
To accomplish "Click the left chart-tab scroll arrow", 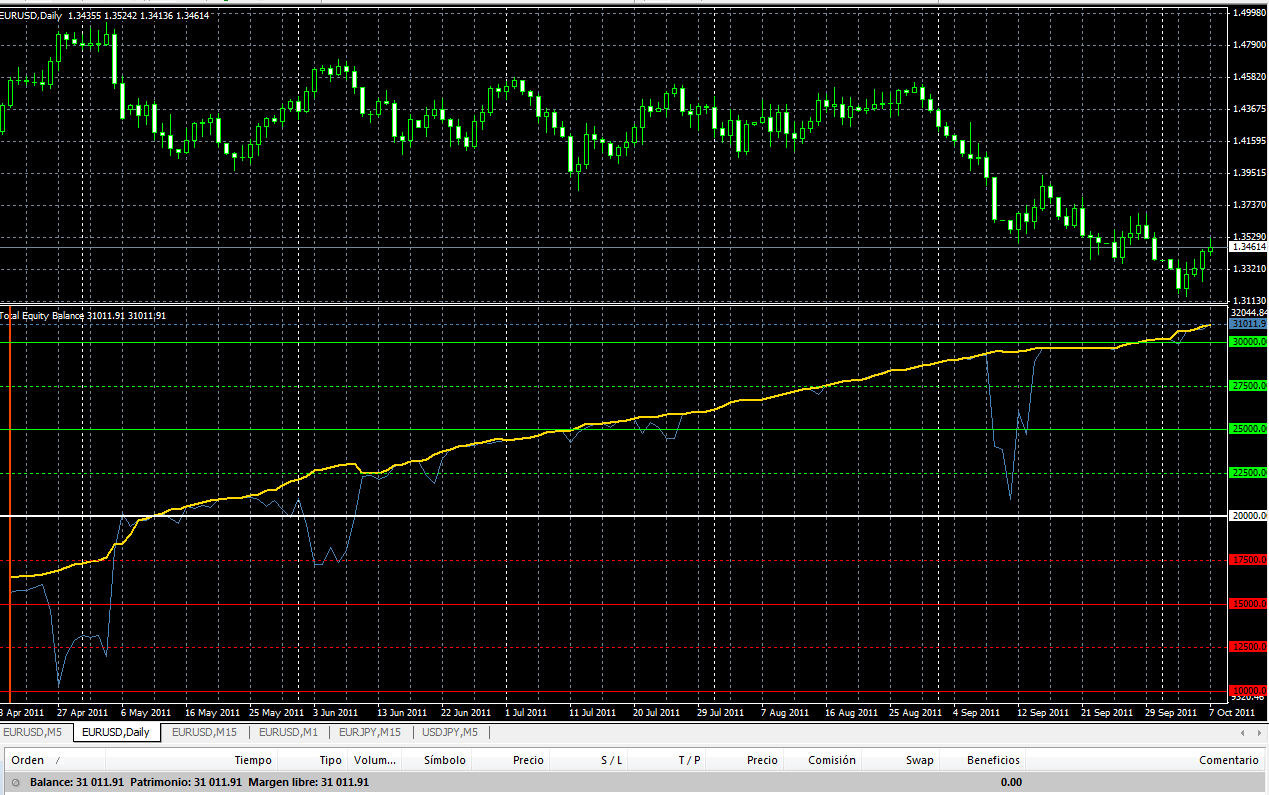I will [1244, 733].
